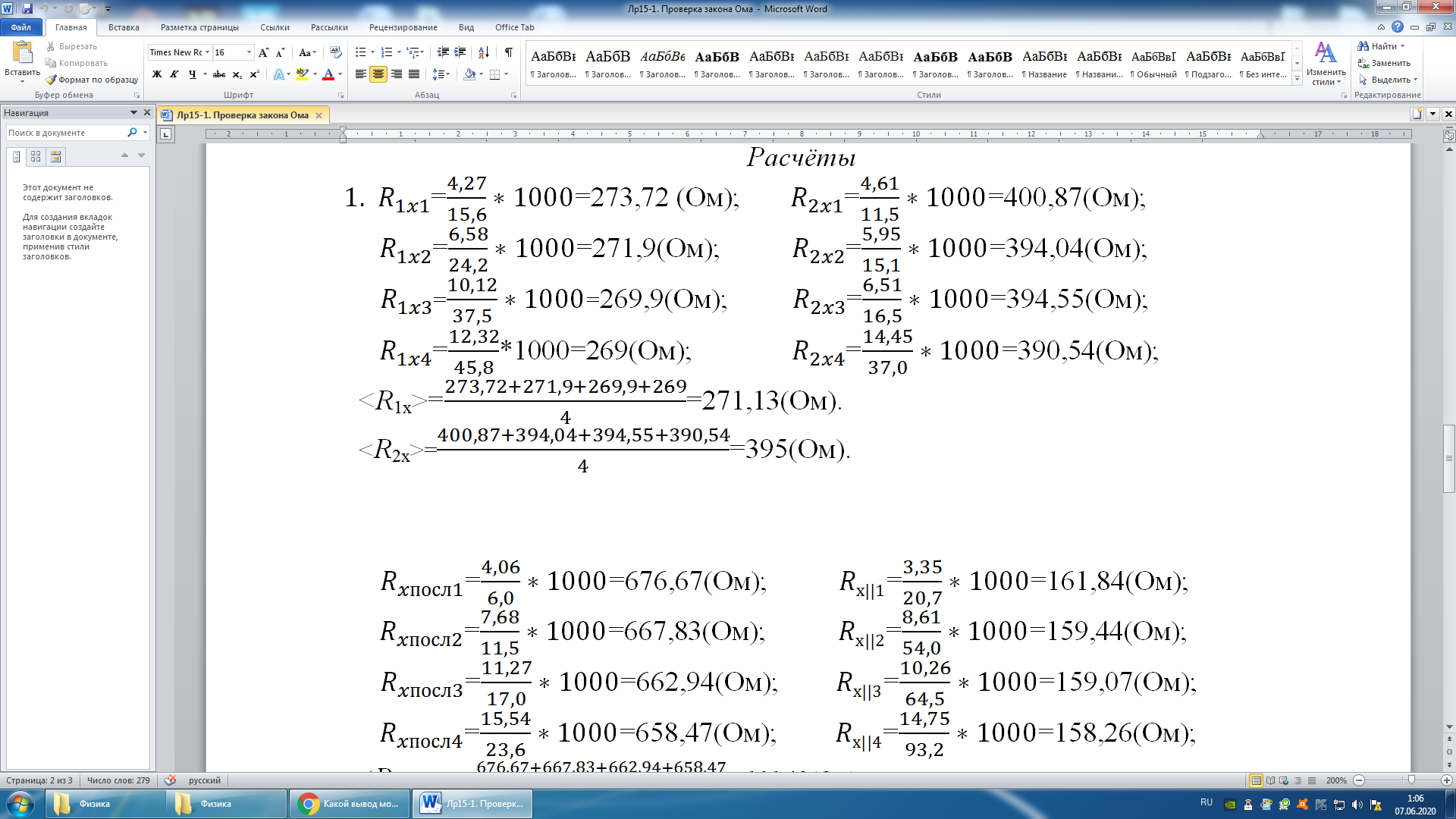Open Изменить стили menu
This screenshot has width=1456, height=819.
click(1326, 64)
